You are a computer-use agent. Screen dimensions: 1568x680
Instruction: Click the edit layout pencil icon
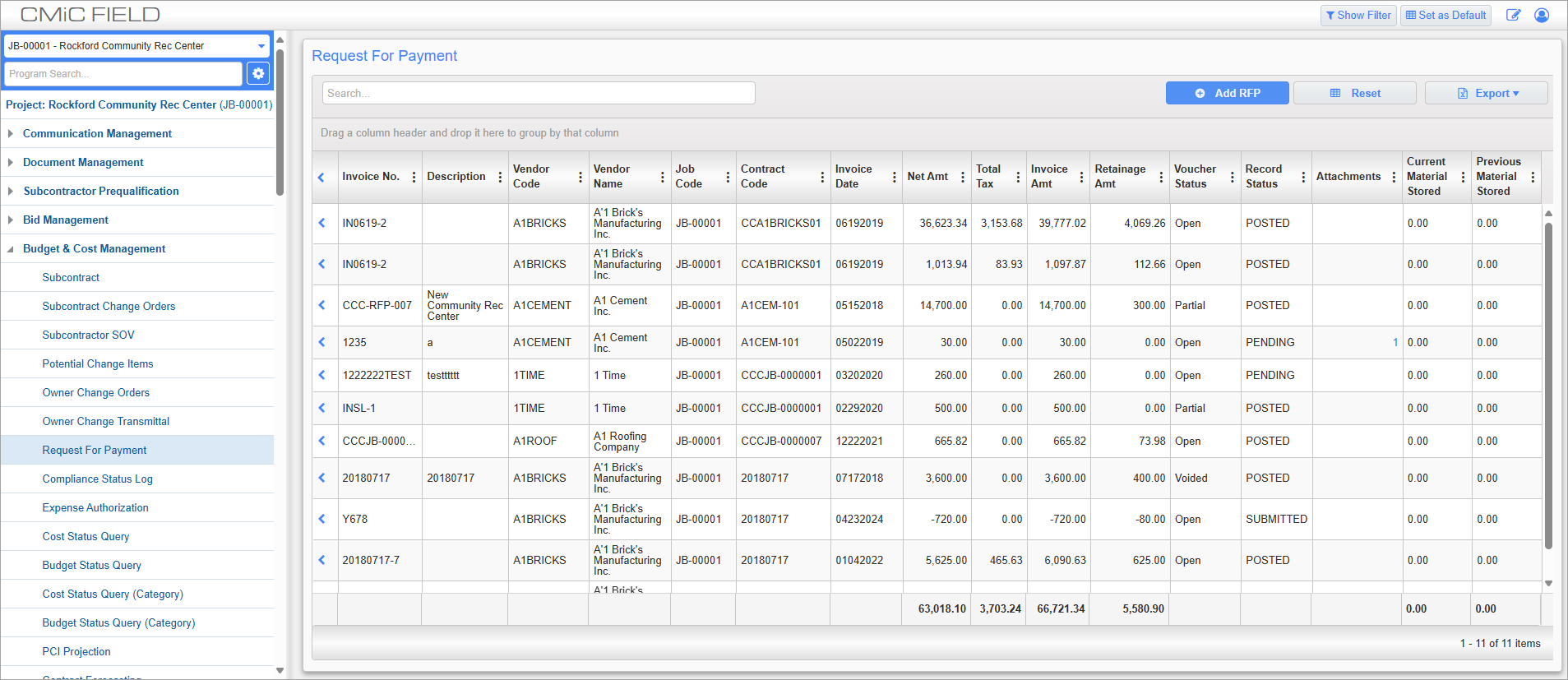pos(1513,15)
